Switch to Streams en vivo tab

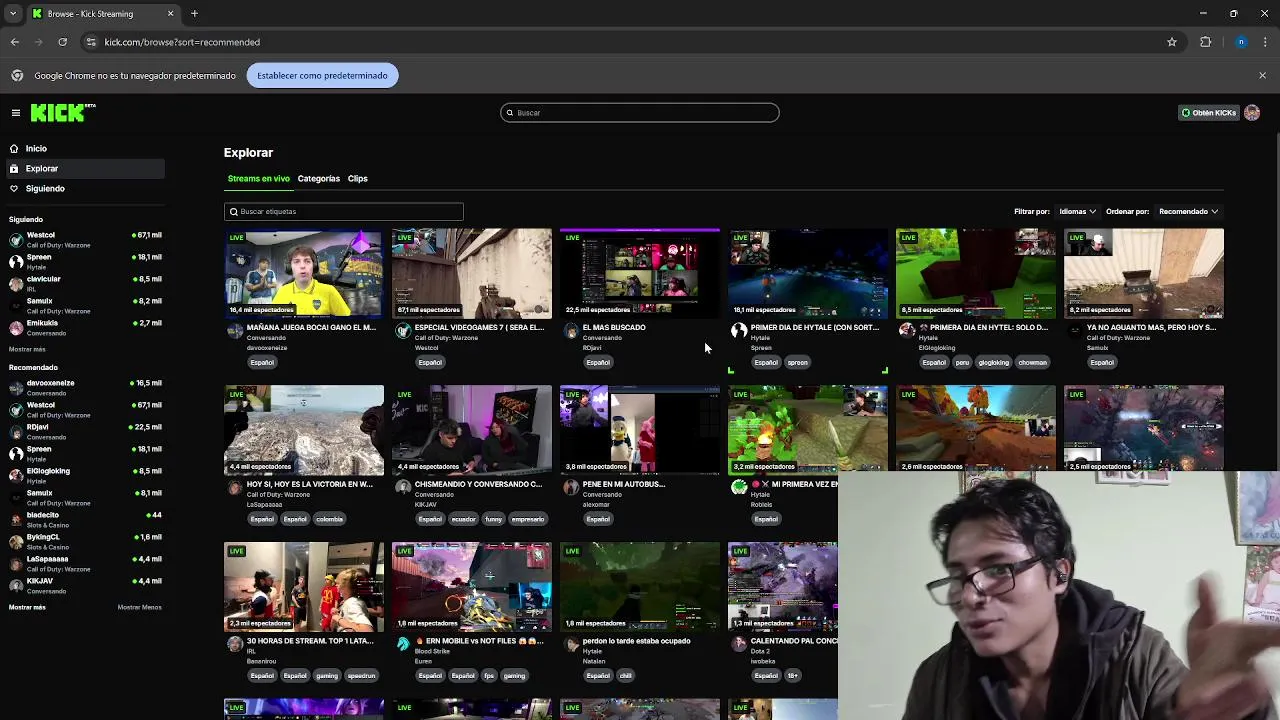(x=258, y=179)
